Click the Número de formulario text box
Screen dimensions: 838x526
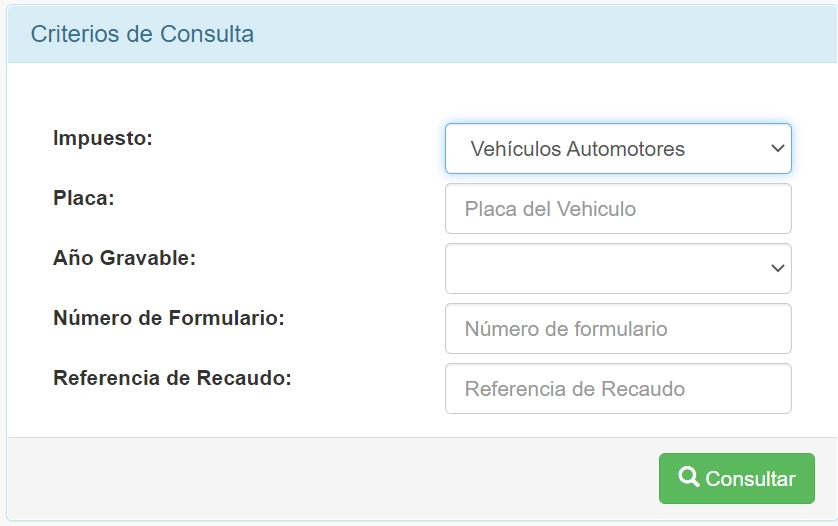617,329
